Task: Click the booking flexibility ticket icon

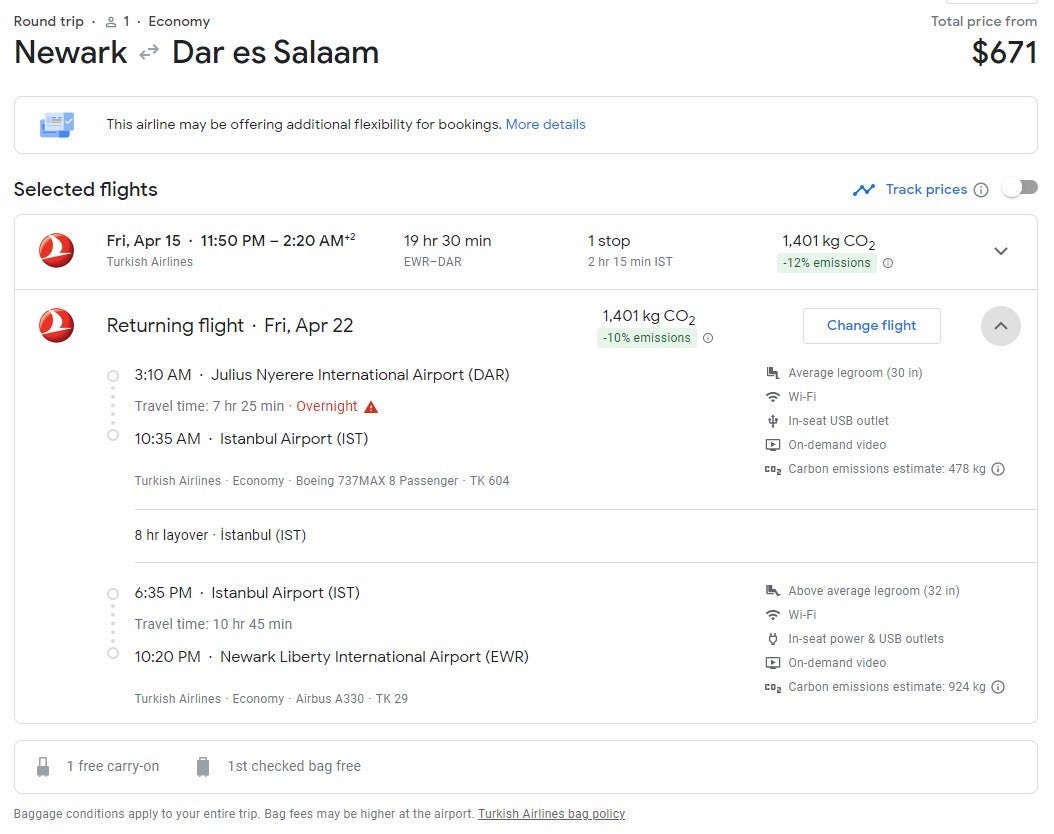Action: point(57,125)
